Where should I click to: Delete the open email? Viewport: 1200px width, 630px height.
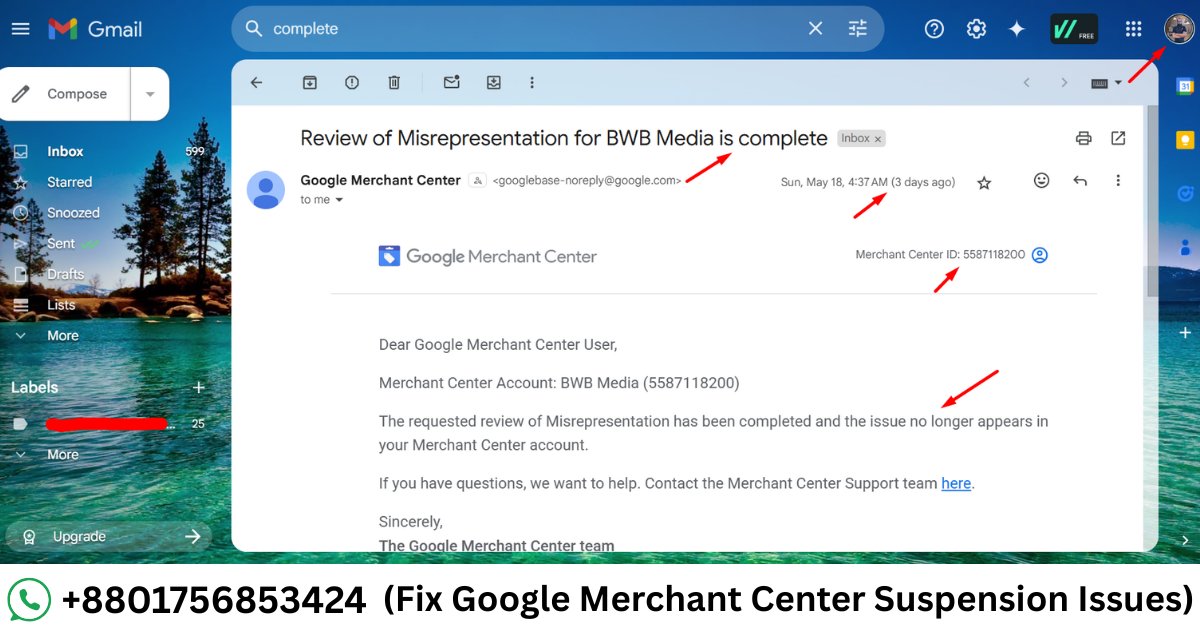point(394,82)
